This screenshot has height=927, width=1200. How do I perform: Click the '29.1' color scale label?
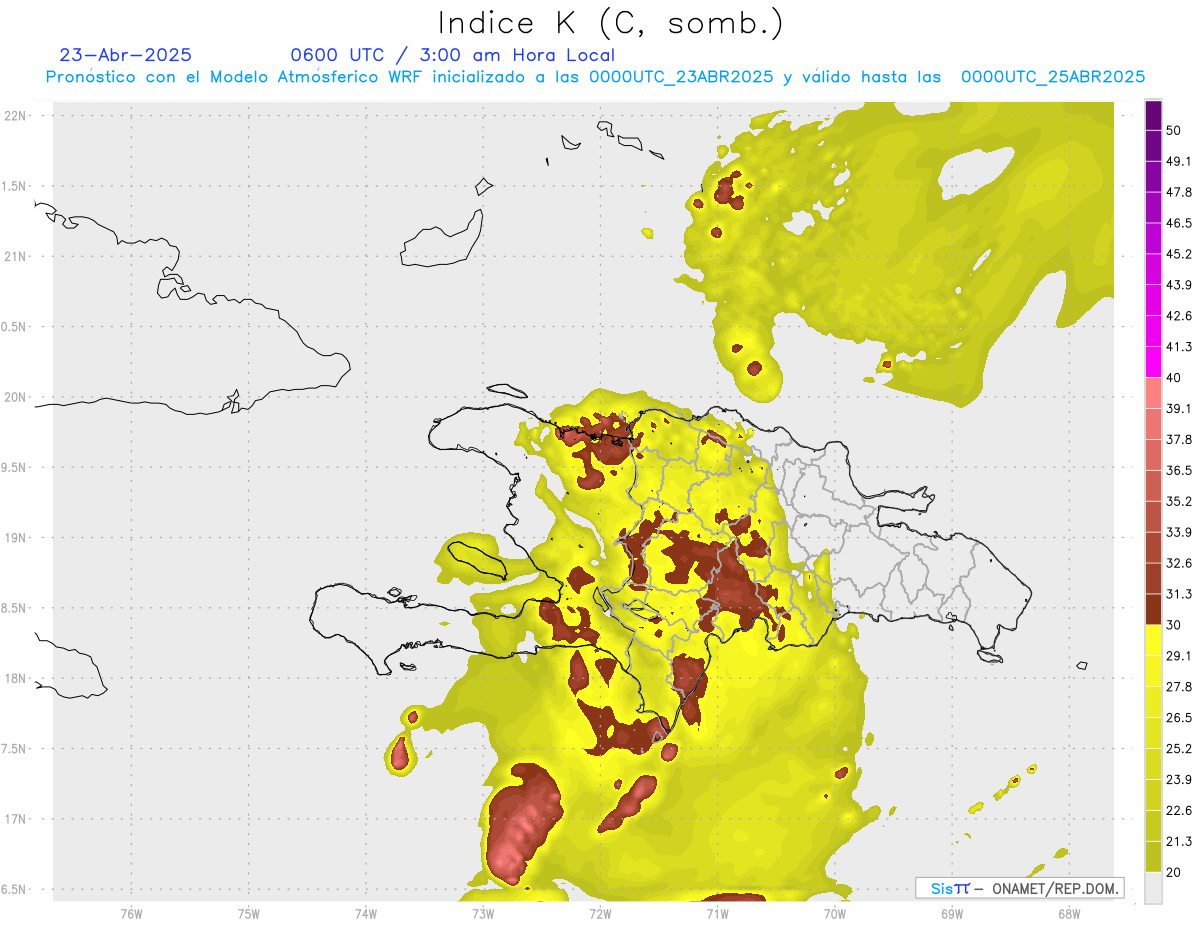click(x=1179, y=656)
